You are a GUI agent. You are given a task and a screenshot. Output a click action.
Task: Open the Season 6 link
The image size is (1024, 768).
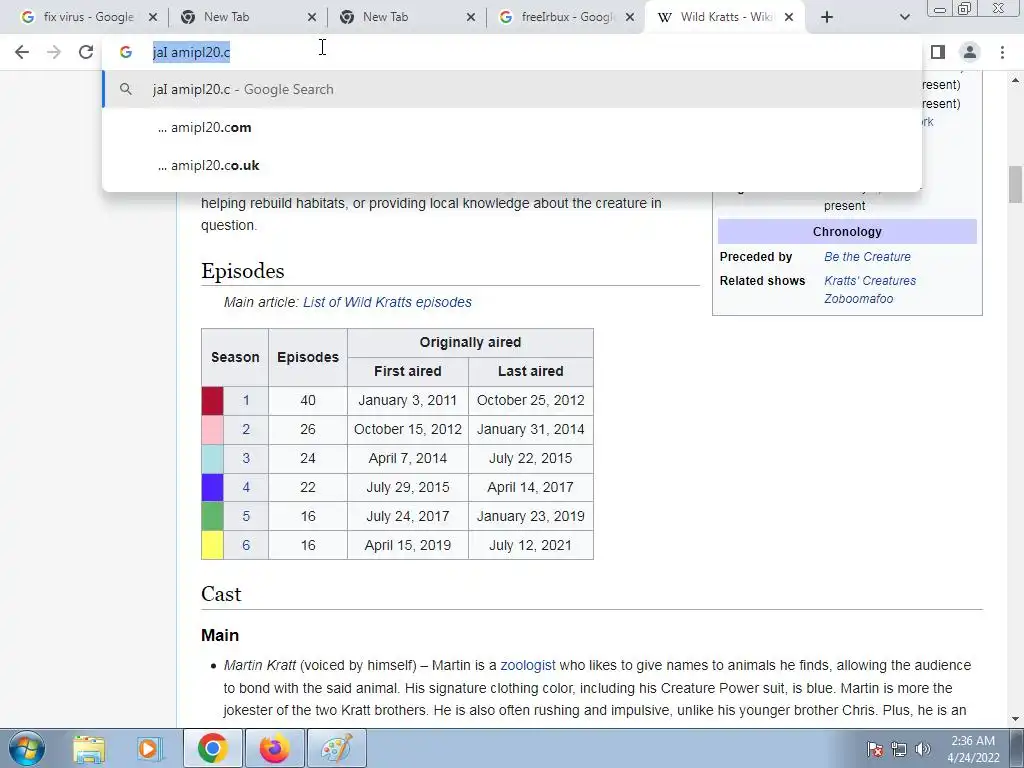(246, 545)
